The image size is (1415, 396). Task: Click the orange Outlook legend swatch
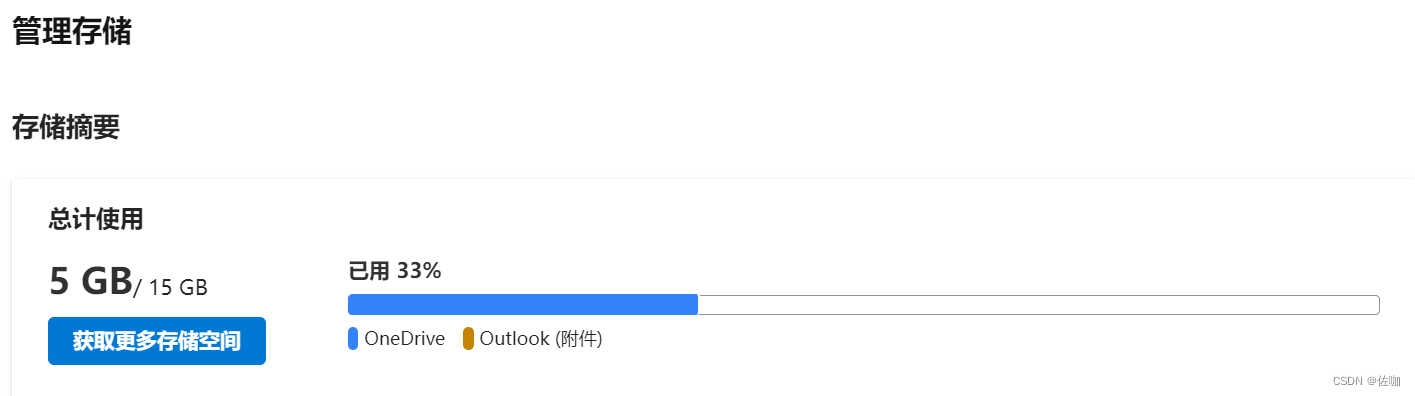[468, 339]
